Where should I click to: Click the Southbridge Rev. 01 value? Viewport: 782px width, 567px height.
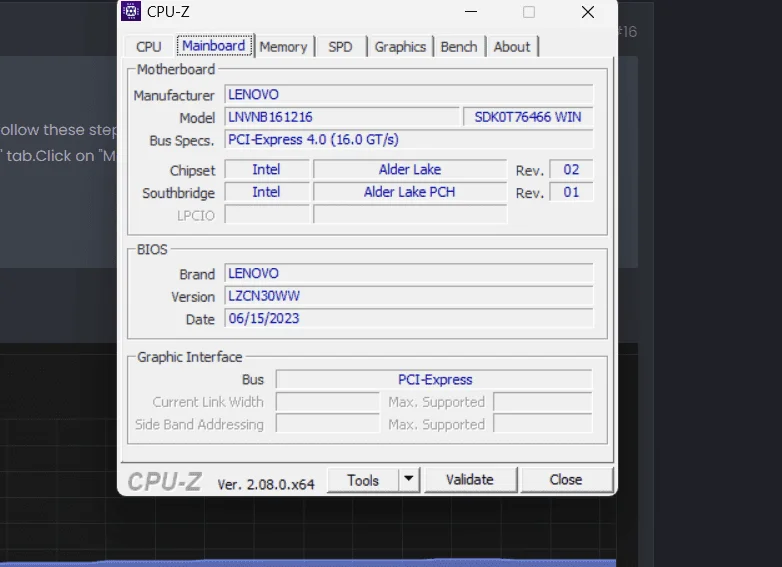pos(572,192)
